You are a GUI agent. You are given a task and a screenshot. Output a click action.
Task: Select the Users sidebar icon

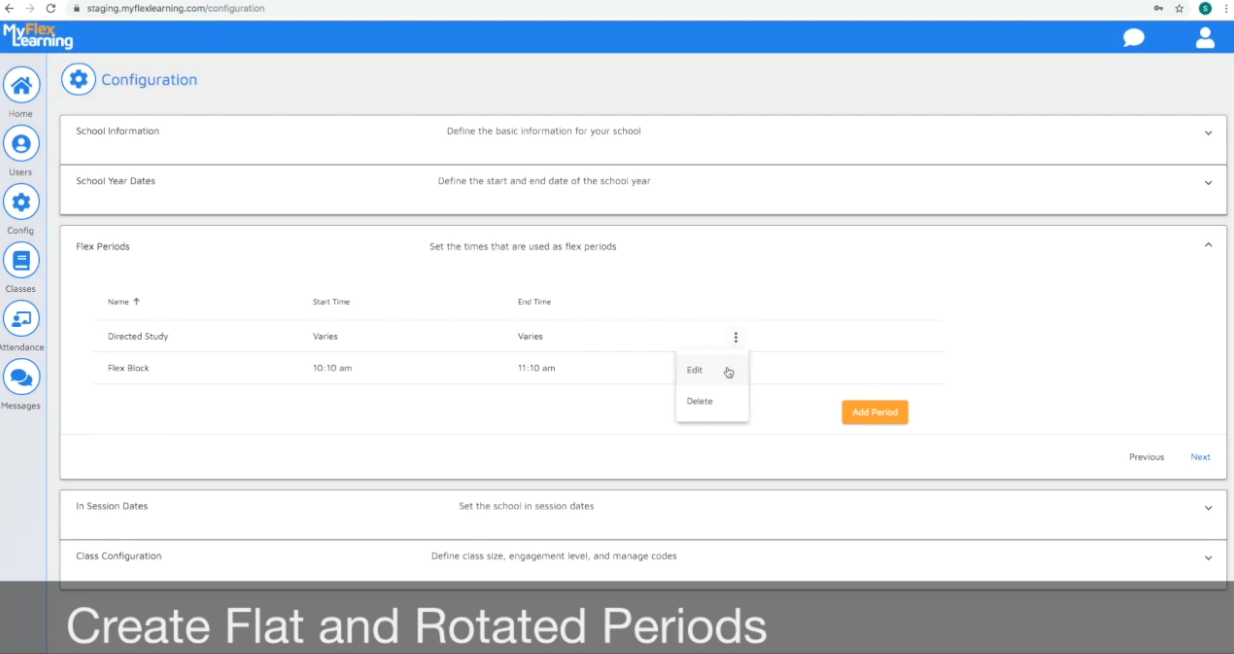(21, 143)
